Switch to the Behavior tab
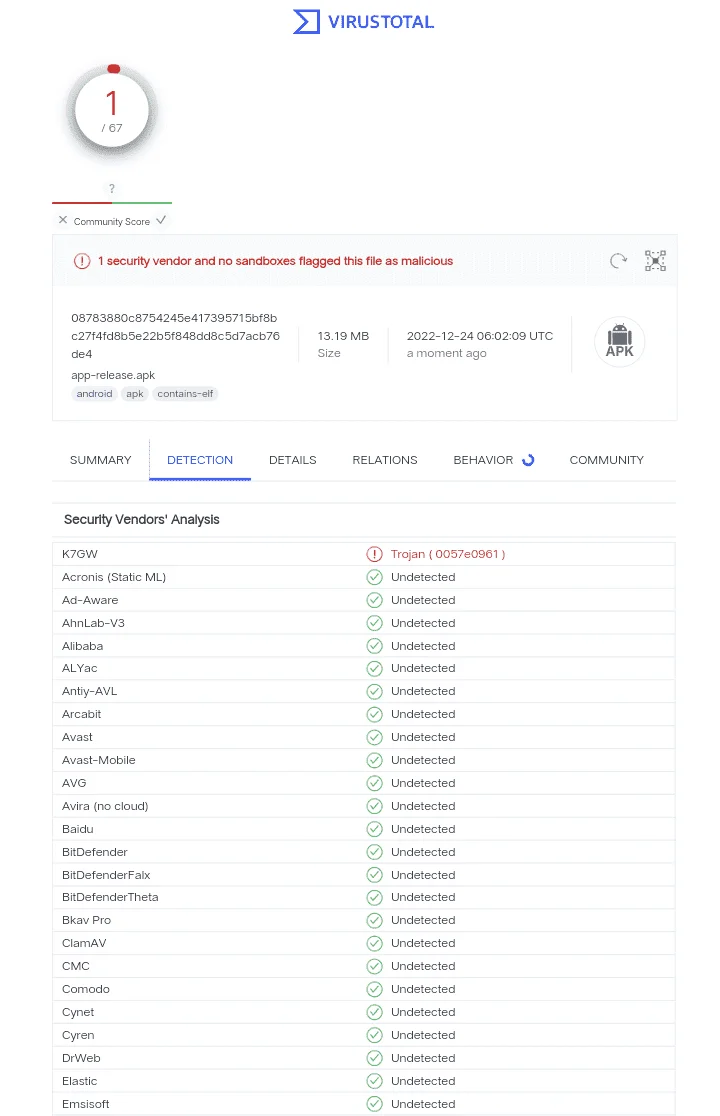Image resolution: width=720 pixels, height=1116 pixels. tap(483, 460)
